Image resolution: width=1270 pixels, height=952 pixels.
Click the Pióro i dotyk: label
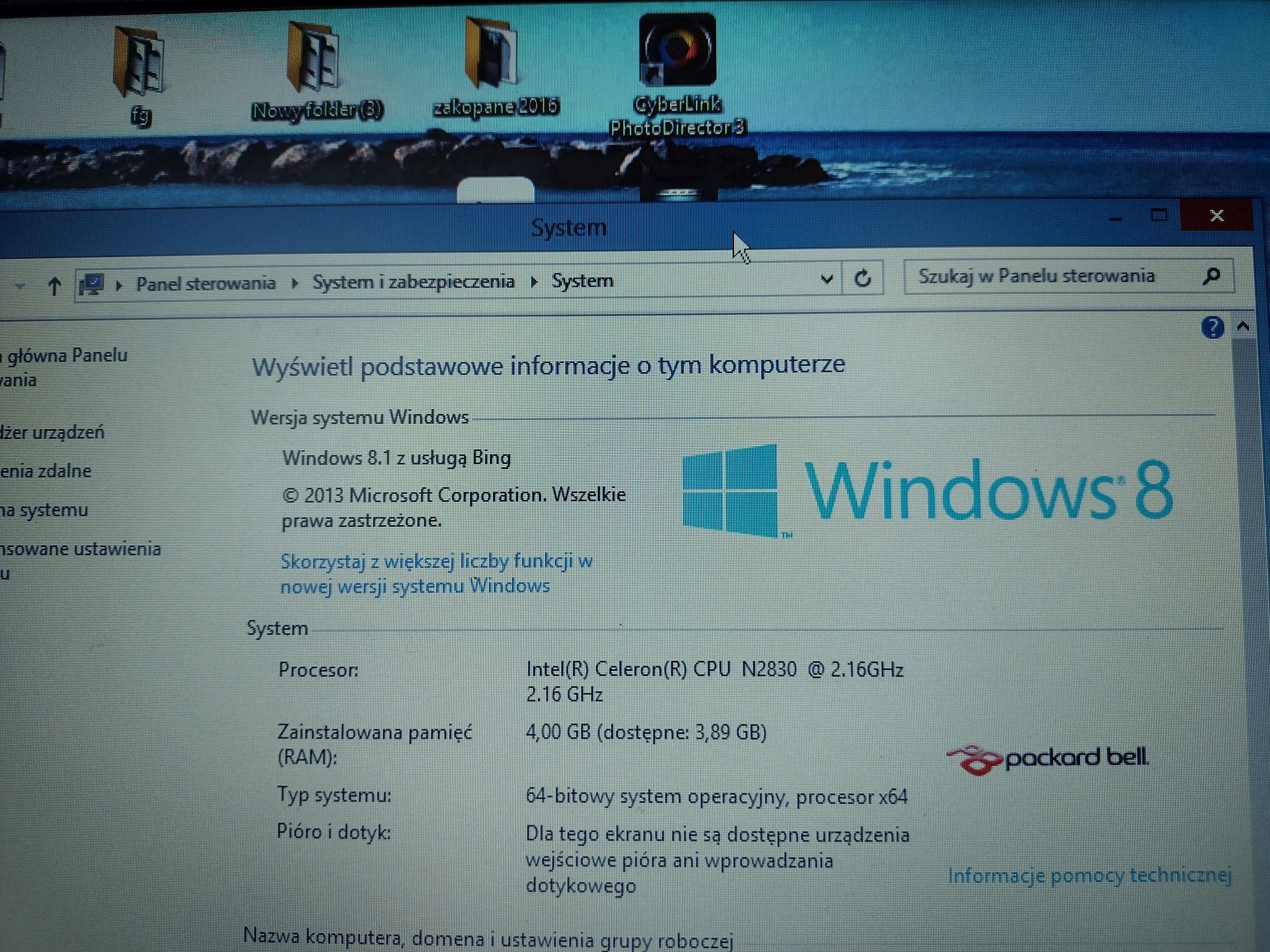pyautogui.click(x=333, y=831)
